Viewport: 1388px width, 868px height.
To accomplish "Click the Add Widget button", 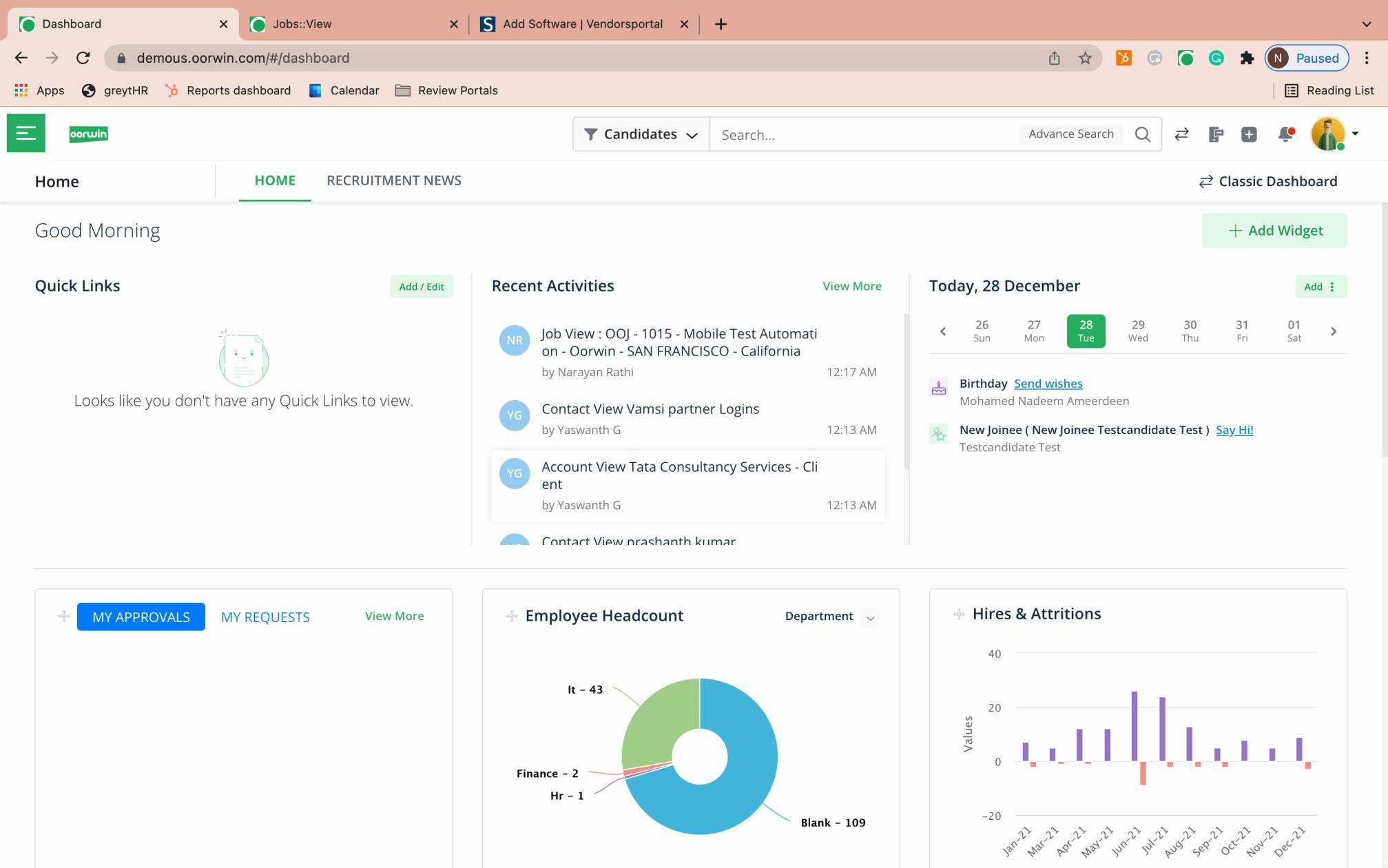I will (x=1274, y=231).
